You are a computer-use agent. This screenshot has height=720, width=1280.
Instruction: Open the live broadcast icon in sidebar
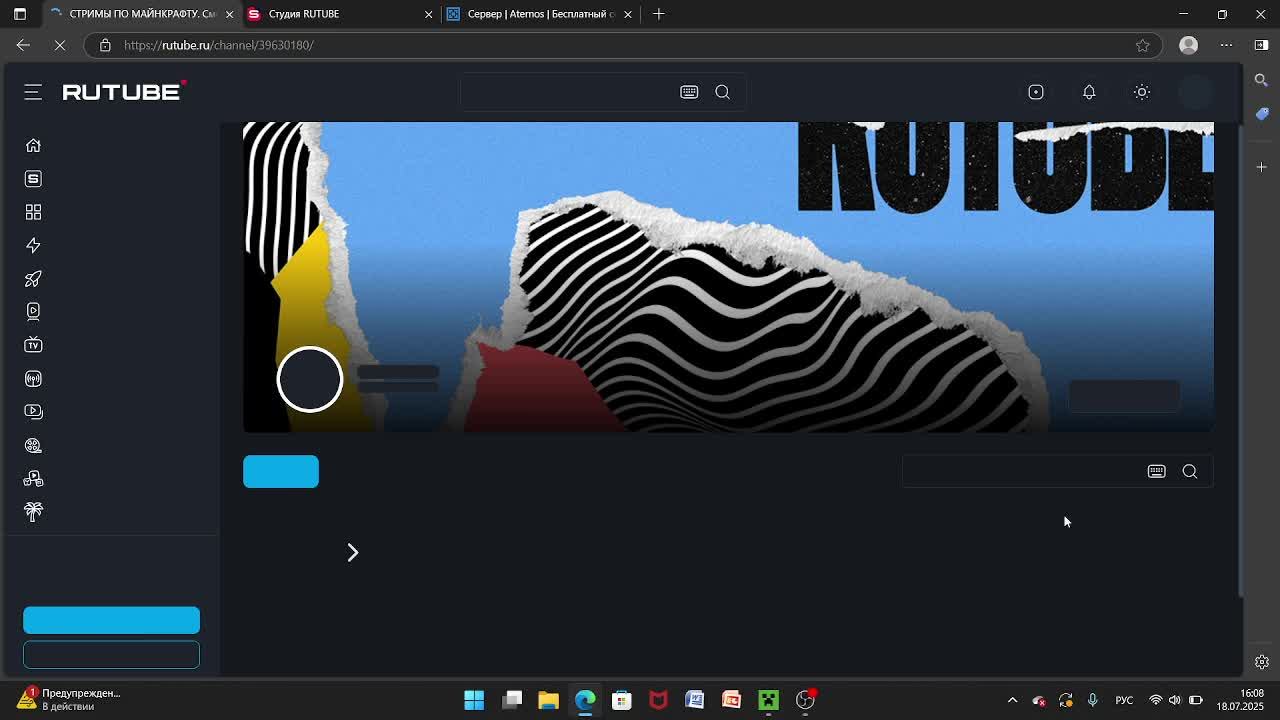(x=33, y=379)
